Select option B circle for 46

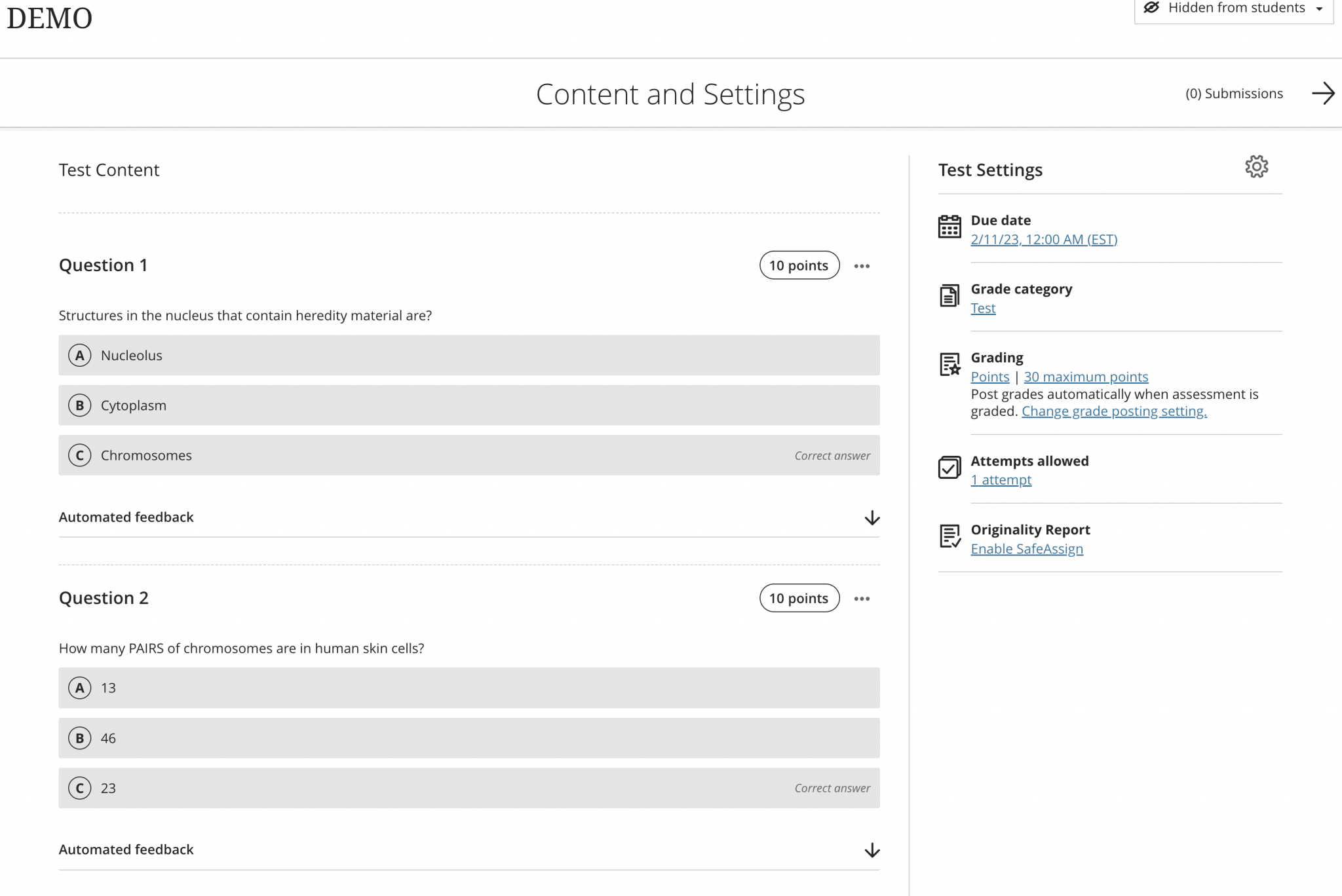click(80, 738)
